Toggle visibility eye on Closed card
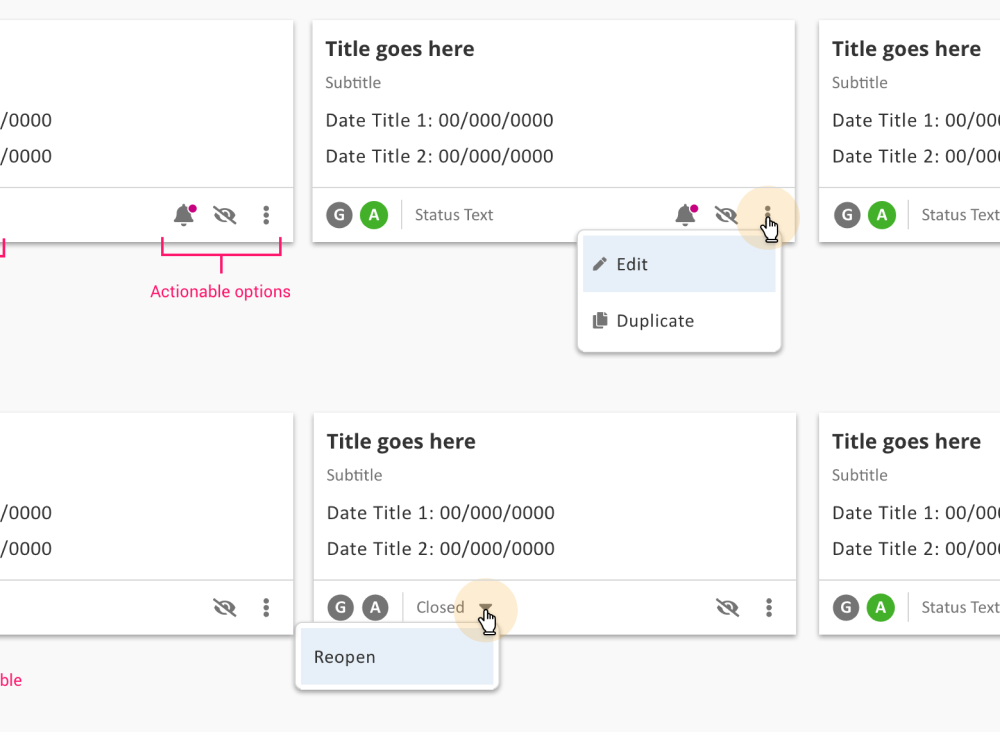1000x732 pixels. 727,607
